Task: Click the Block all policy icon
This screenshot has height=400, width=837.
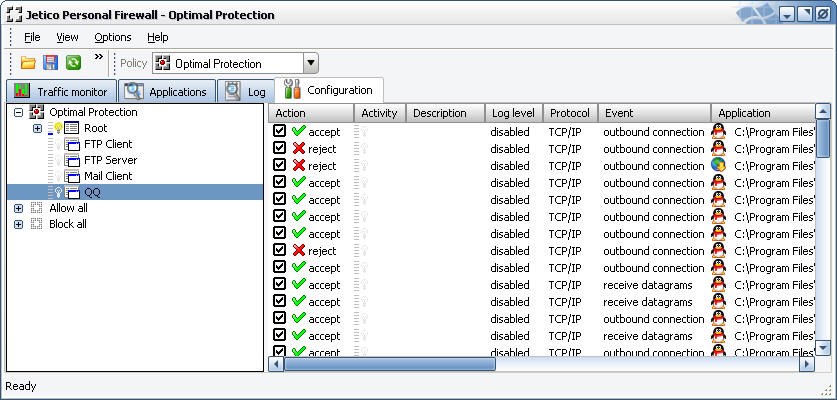Action: [36, 224]
